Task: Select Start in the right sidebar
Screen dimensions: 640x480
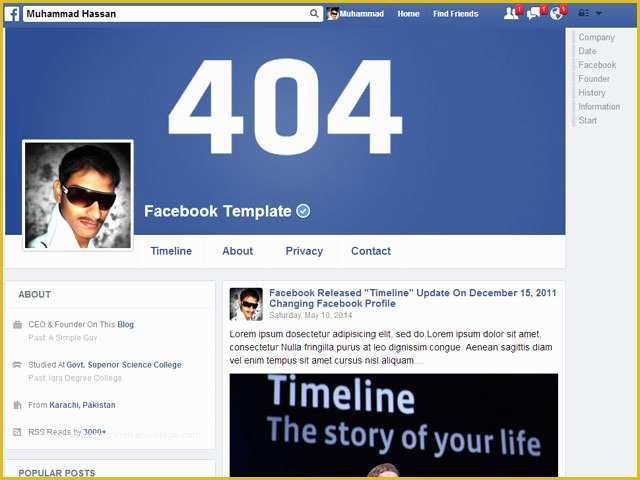Action: [587, 120]
